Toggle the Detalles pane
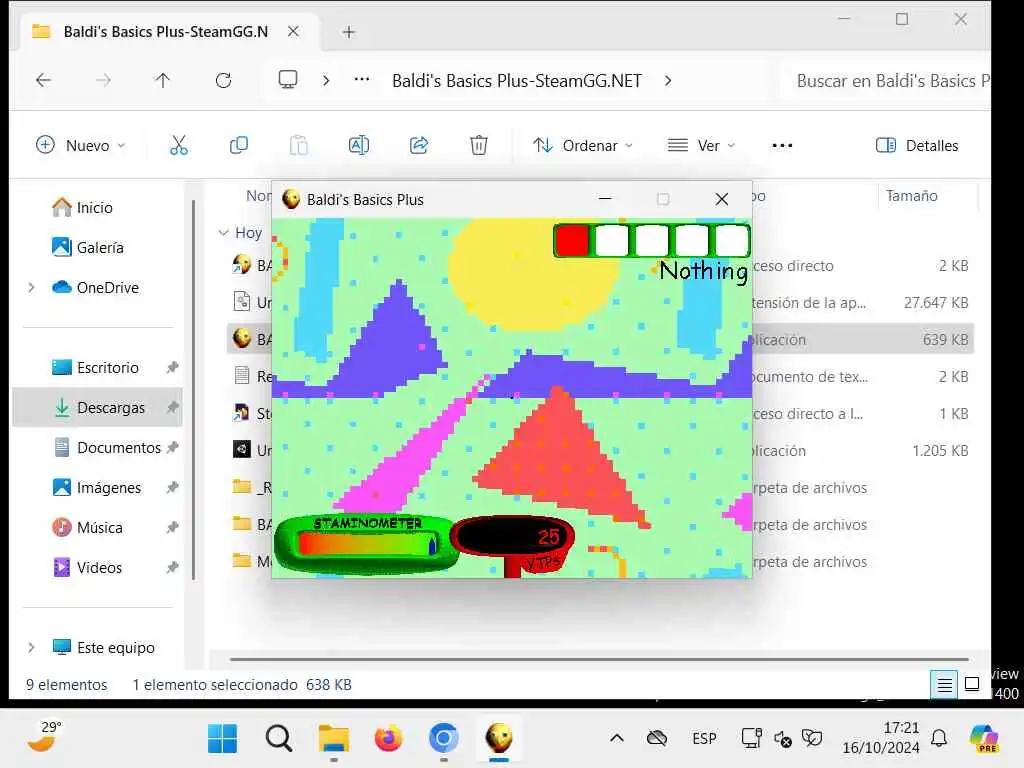The image size is (1024, 768). pos(917,145)
